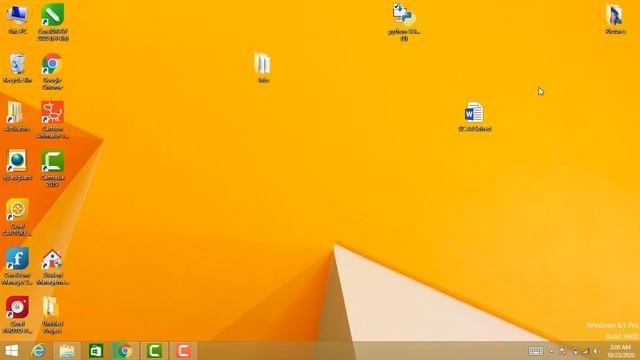Screen dimensions: 640x360
Task: Switch to red Camtasia recorder taskbar button
Action: coord(183,351)
